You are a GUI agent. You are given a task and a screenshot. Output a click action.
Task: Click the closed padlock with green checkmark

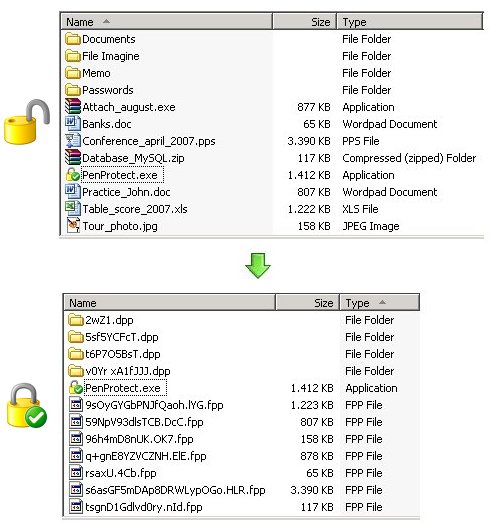tap(27, 405)
